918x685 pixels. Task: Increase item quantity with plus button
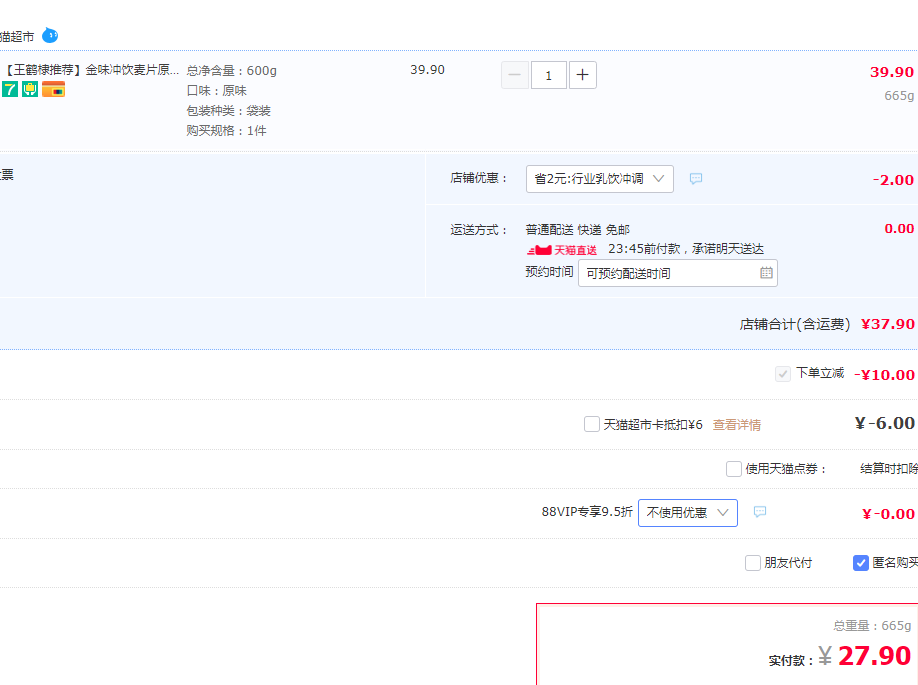(x=583, y=75)
